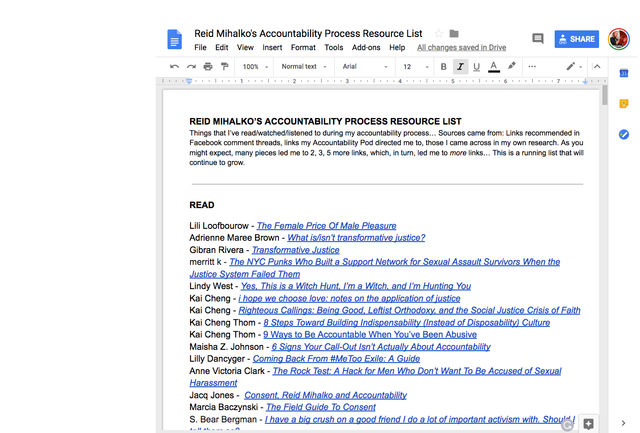Click the document's main heading text

(325, 121)
